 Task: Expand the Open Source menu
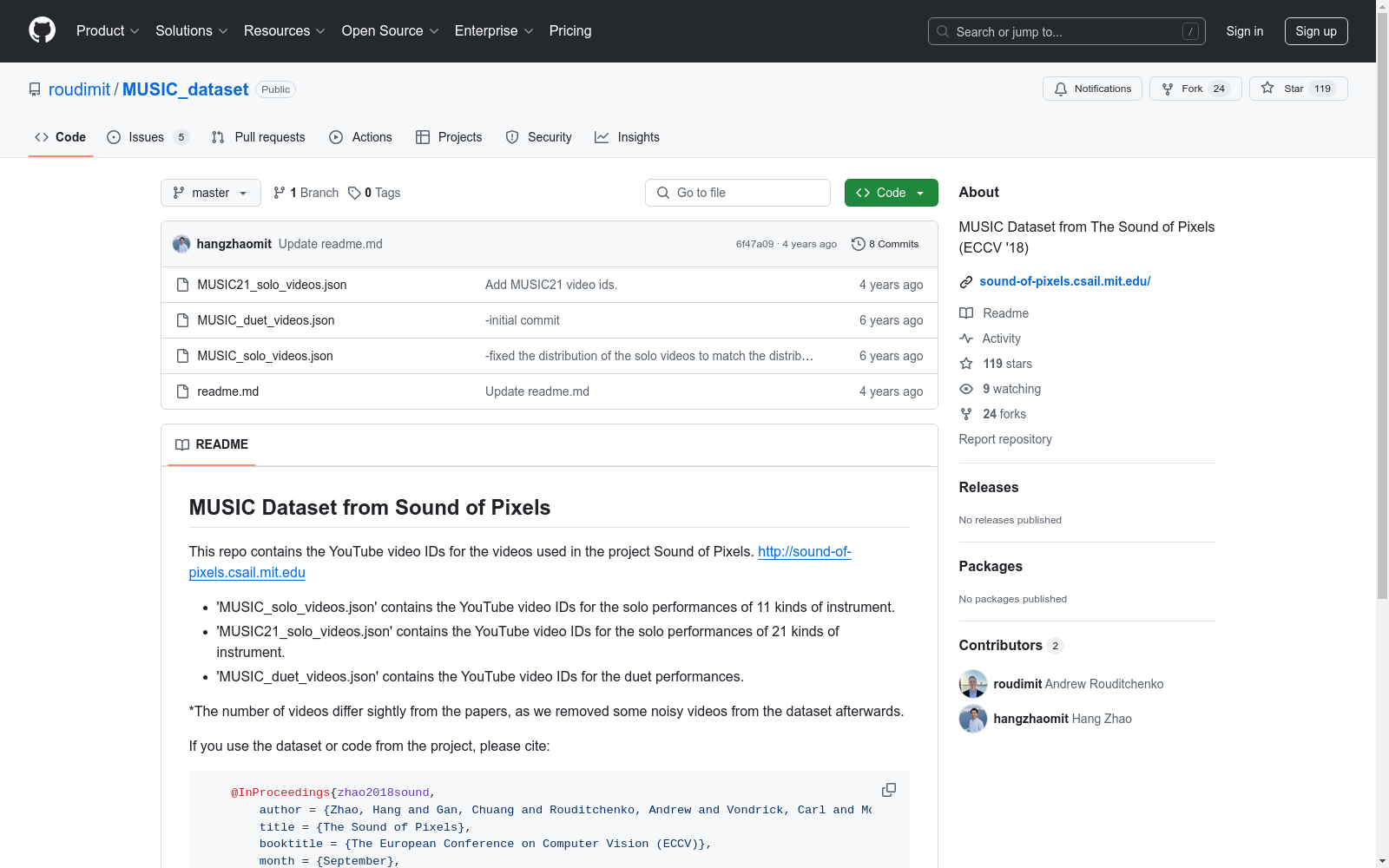coord(391,31)
